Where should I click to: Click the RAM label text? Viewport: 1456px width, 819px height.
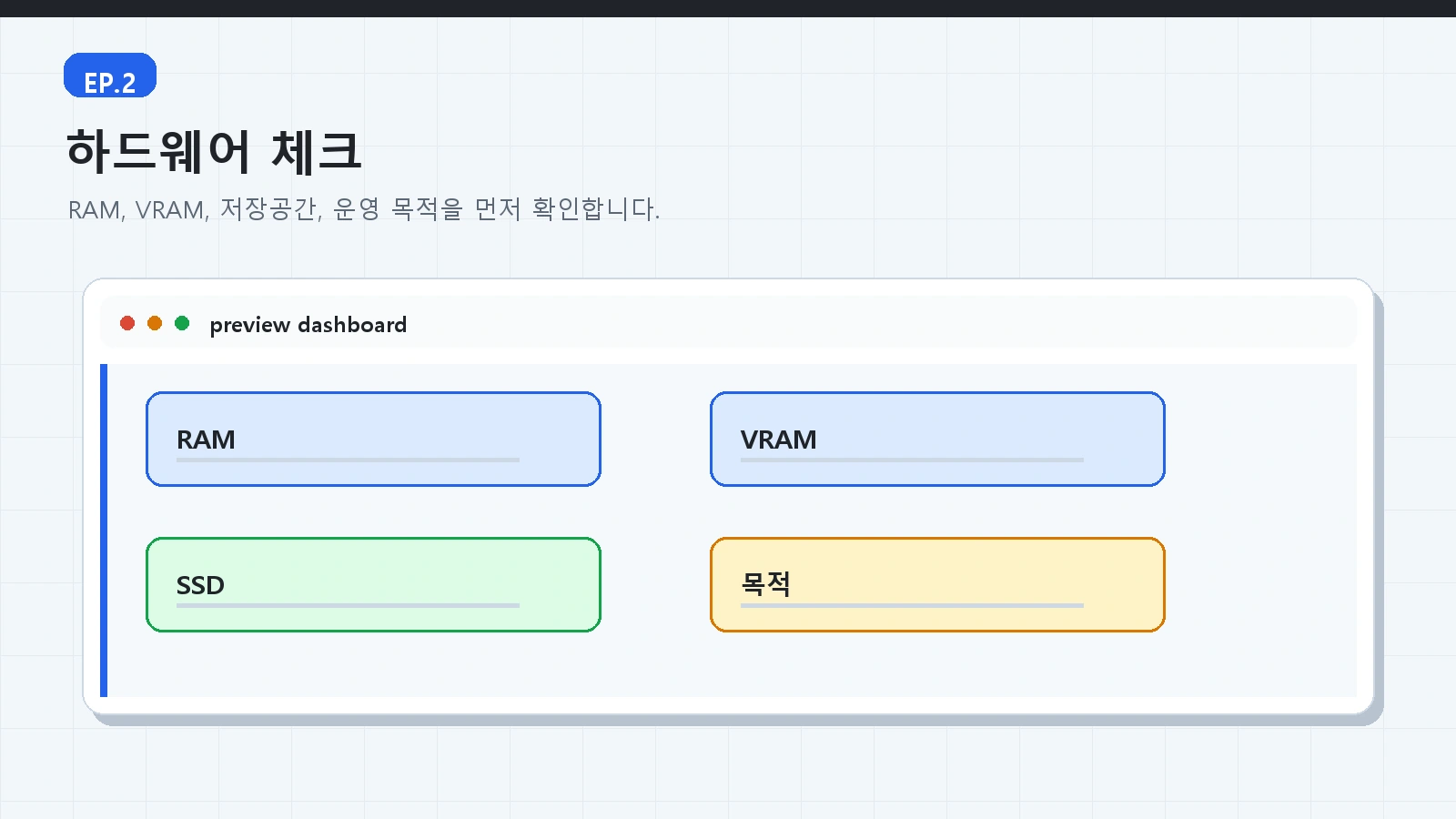(206, 440)
